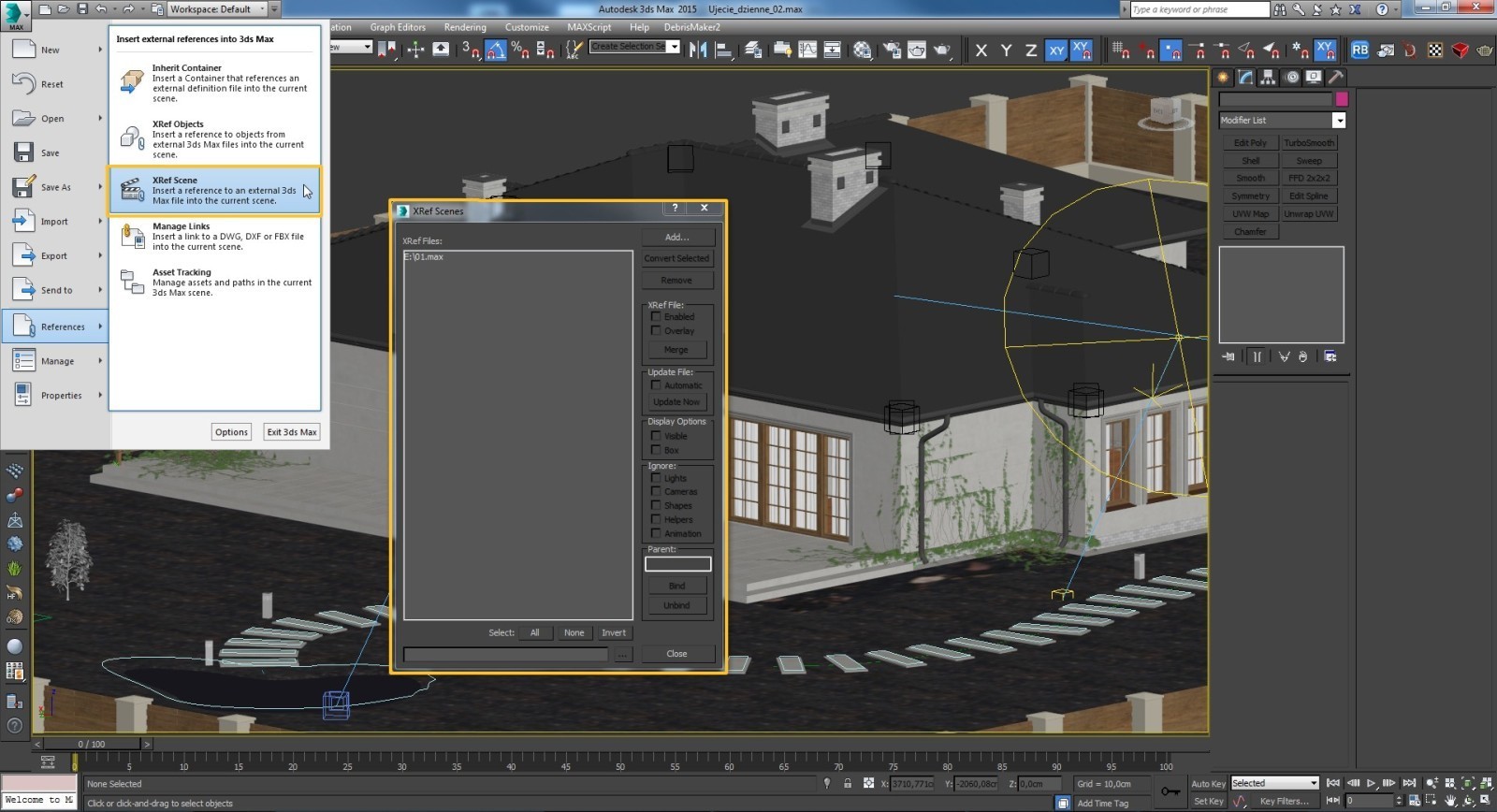
Task: Click the Play Animation button
Action: [x=1372, y=783]
